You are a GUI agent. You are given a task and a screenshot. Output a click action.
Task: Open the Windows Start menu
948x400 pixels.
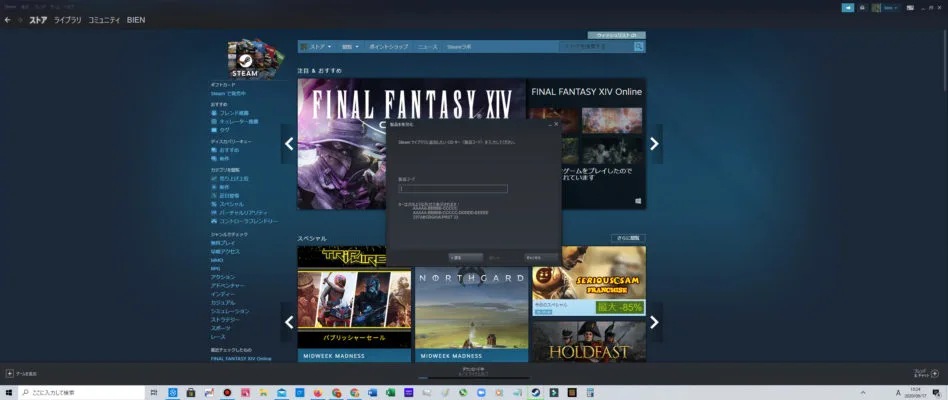(x=8, y=393)
